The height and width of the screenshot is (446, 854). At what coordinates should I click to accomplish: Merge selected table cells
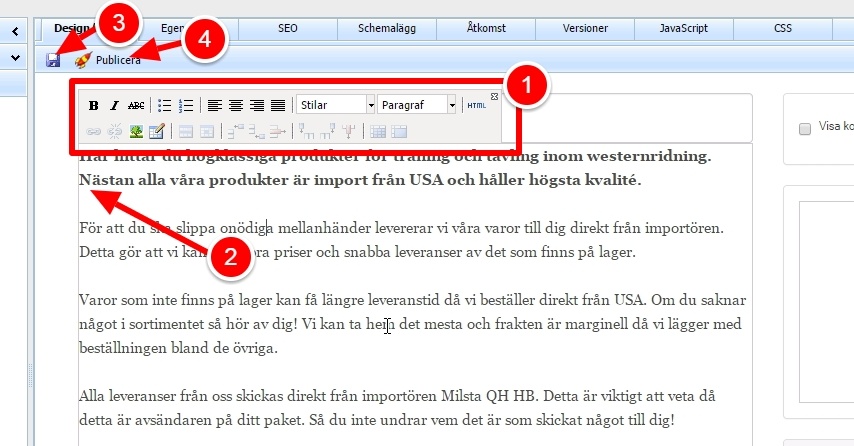tap(399, 131)
